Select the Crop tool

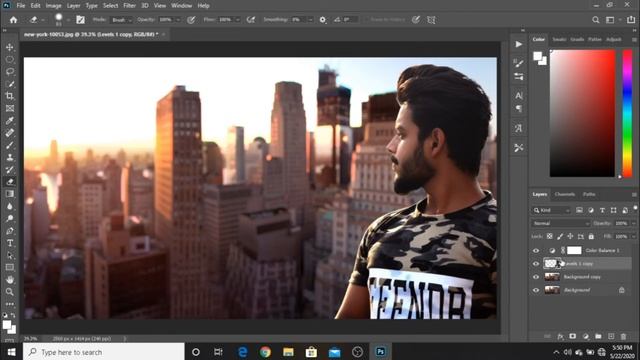click(x=9, y=96)
